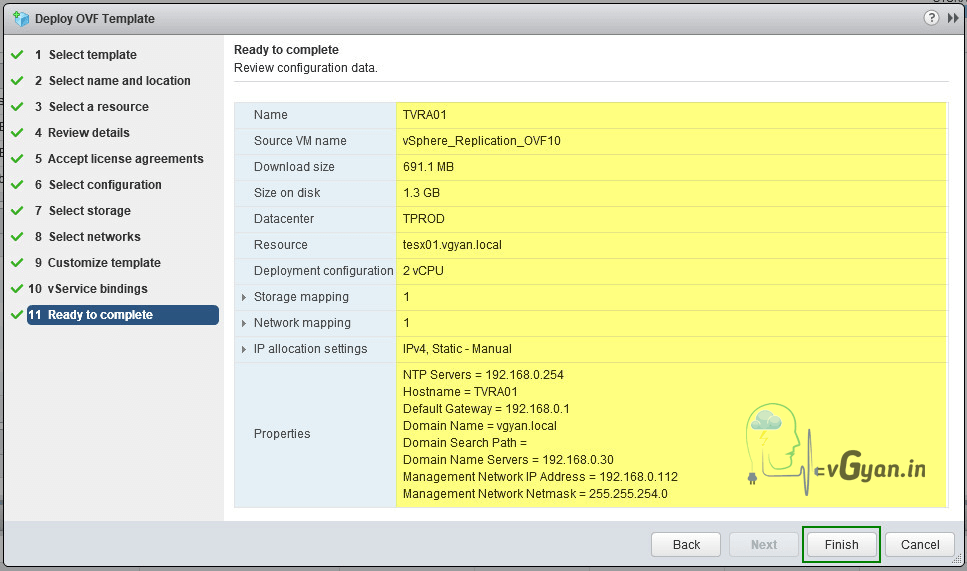Click the Name value TVRA01
This screenshot has width=967, height=571.
(x=424, y=115)
